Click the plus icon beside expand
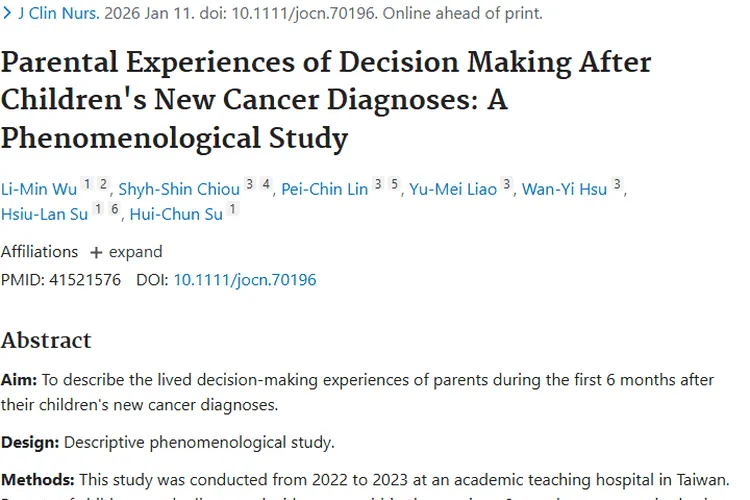Viewport: 750px width, 500px height. [96, 252]
